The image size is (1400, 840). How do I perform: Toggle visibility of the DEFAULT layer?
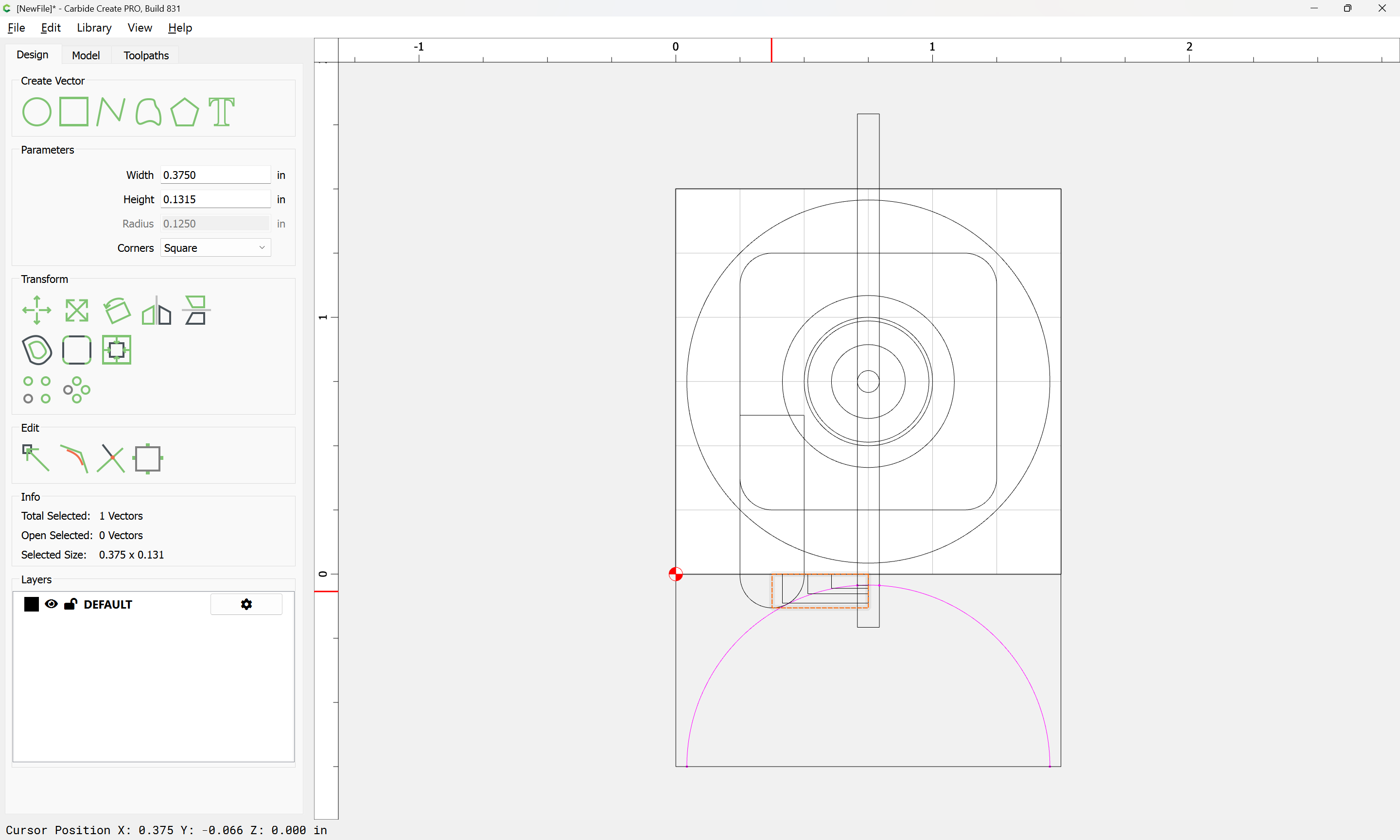pyautogui.click(x=51, y=604)
